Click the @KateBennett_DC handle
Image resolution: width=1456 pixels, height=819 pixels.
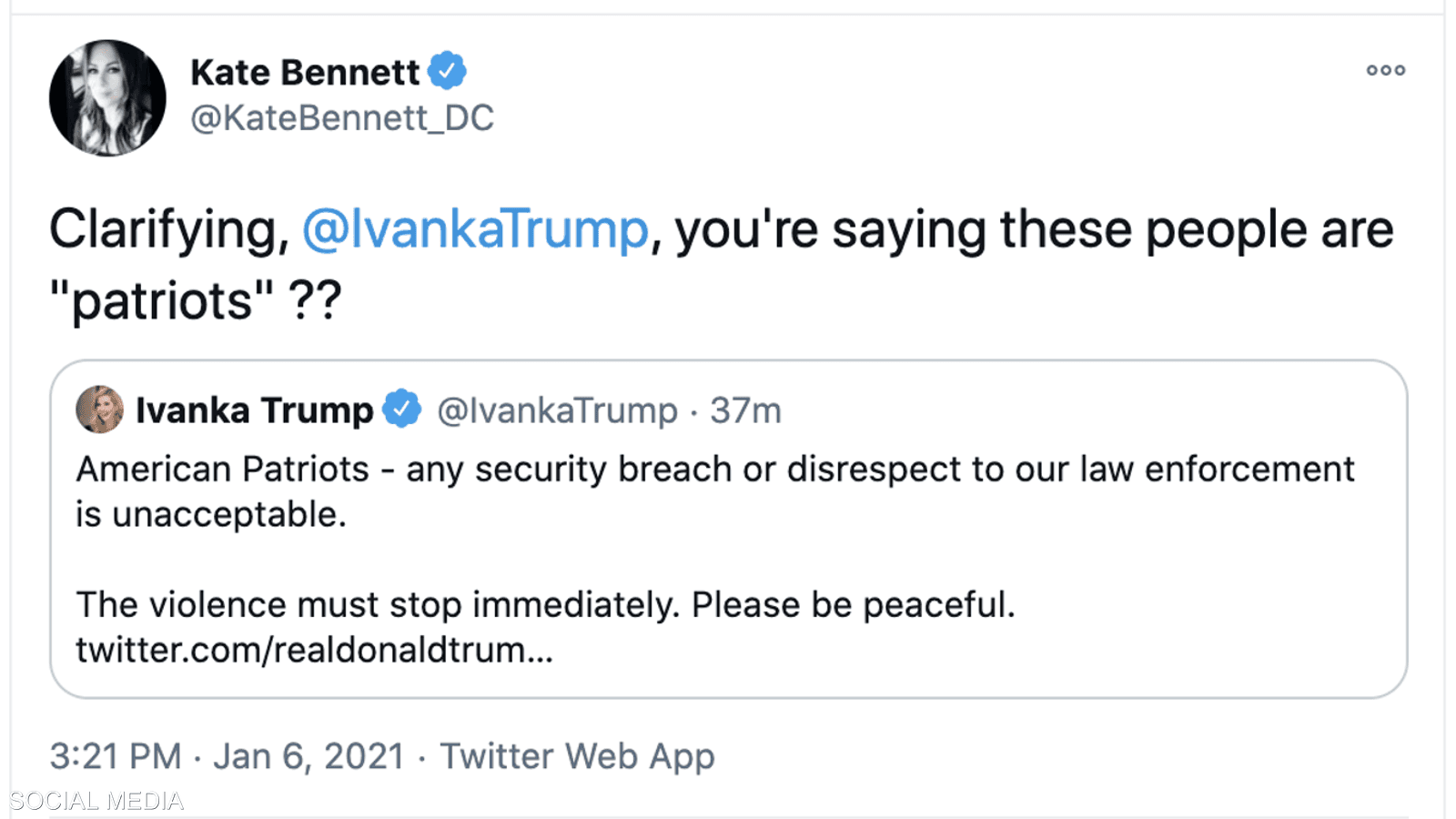pos(342,117)
